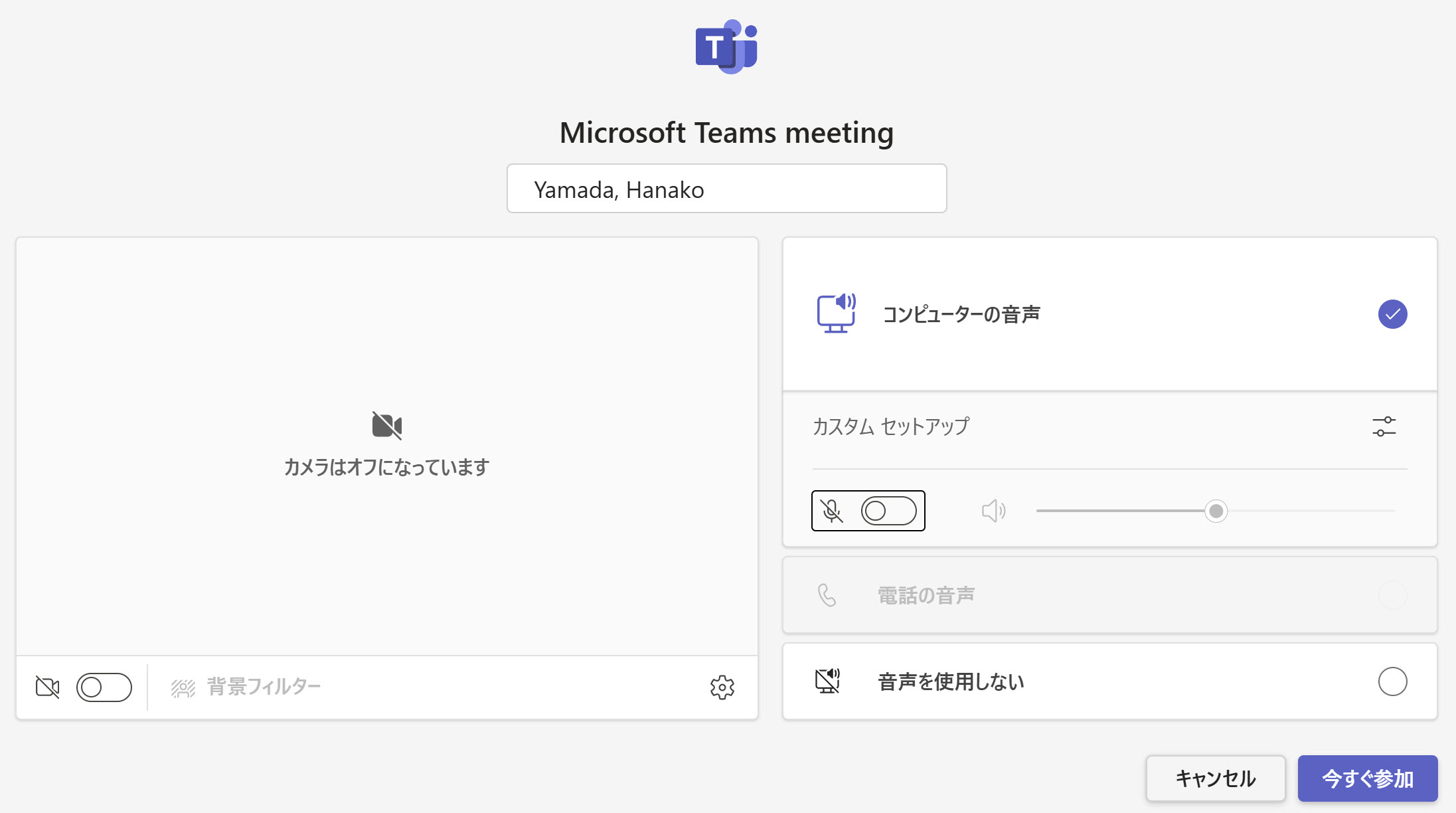
Task: Click the カスタム セットアップ label
Action: click(x=891, y=426)
